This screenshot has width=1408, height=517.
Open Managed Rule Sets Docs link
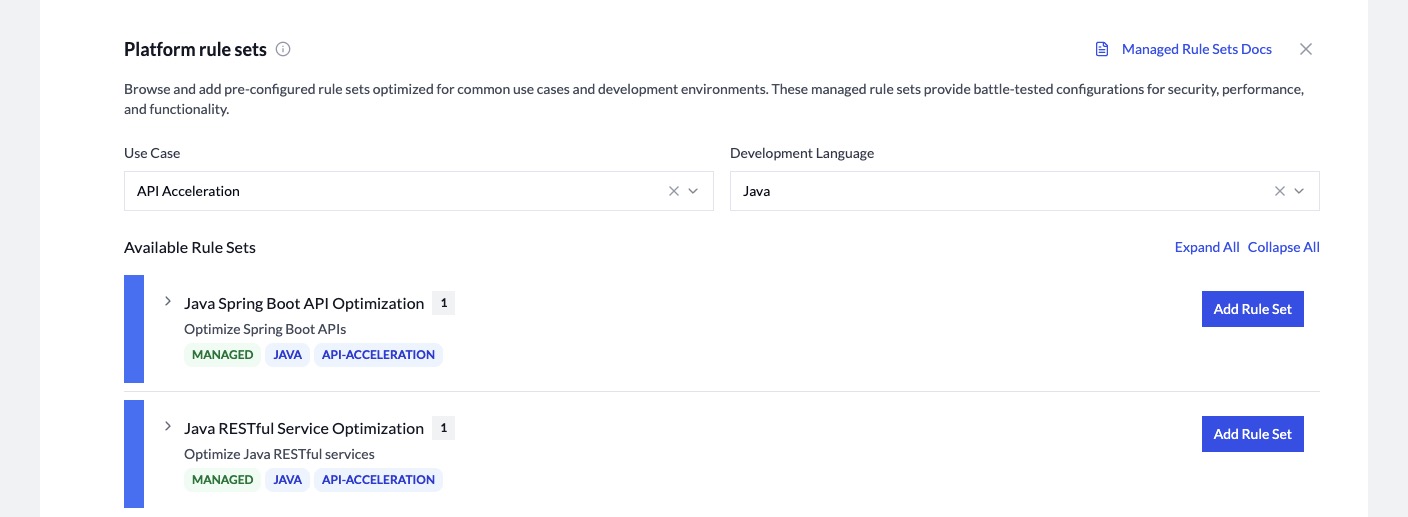[x=1196, y=49]
